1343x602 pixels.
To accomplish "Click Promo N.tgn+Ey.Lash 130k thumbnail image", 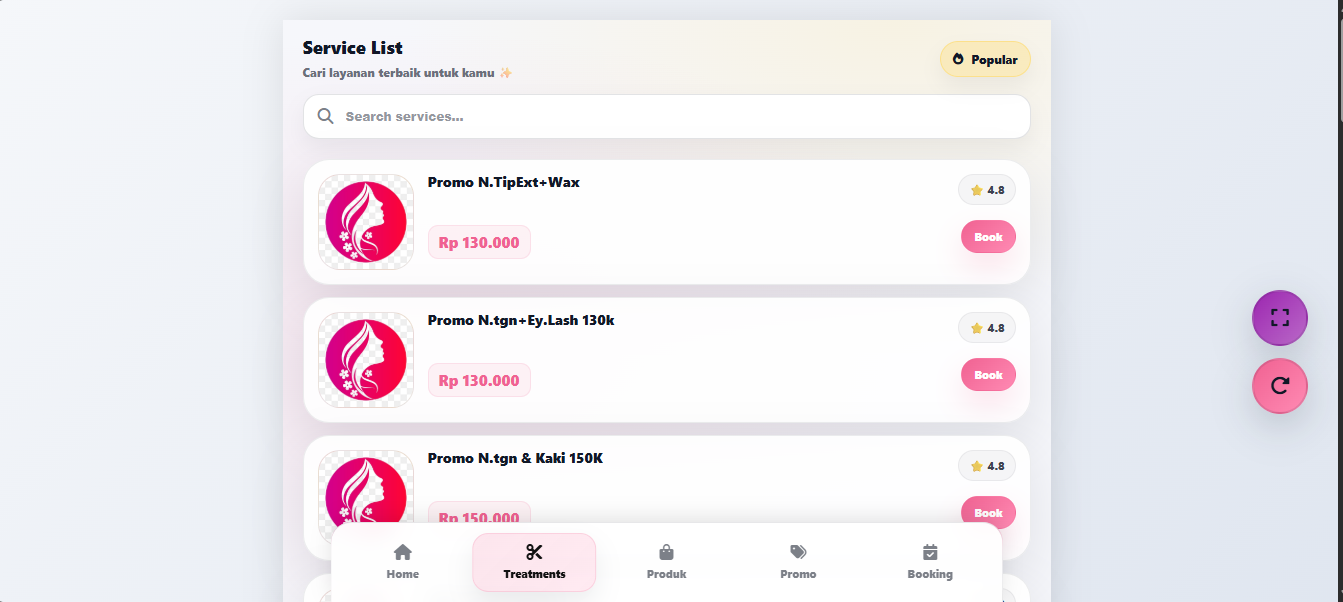I will 366,360.
